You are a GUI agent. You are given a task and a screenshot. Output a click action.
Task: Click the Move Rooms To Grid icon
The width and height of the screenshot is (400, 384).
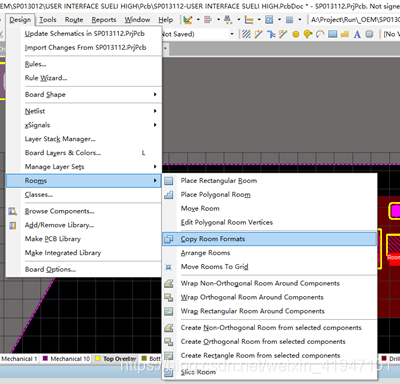coord(169,267)
